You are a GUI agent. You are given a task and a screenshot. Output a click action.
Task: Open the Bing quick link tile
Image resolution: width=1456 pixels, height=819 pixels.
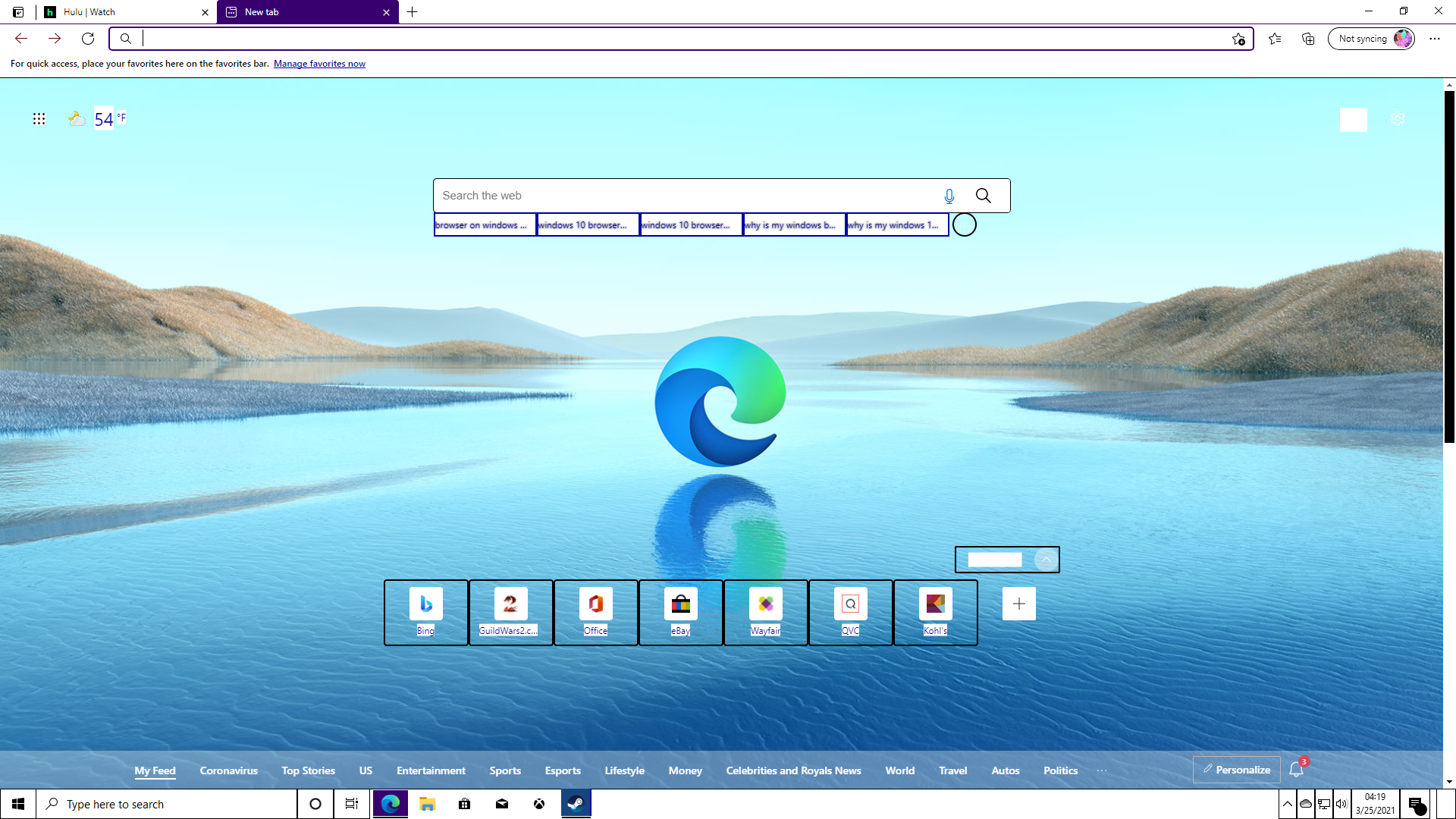[x=426, y=613]
